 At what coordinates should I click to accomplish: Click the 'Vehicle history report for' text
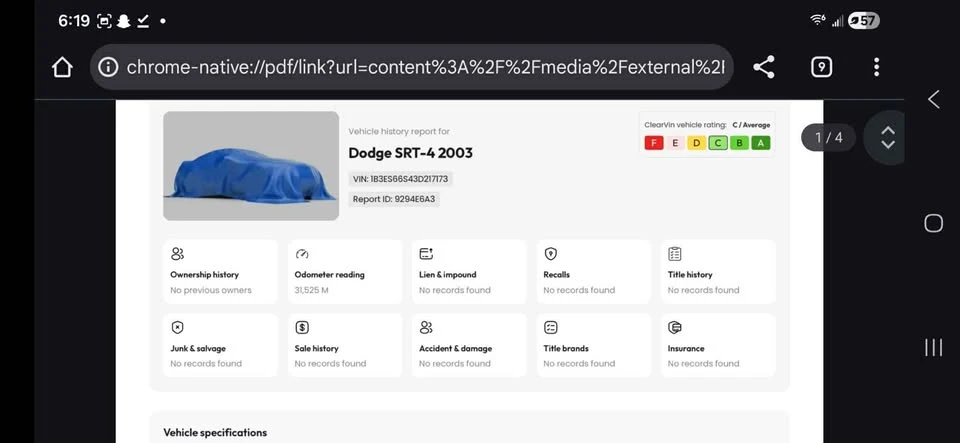tap(399, 132)
